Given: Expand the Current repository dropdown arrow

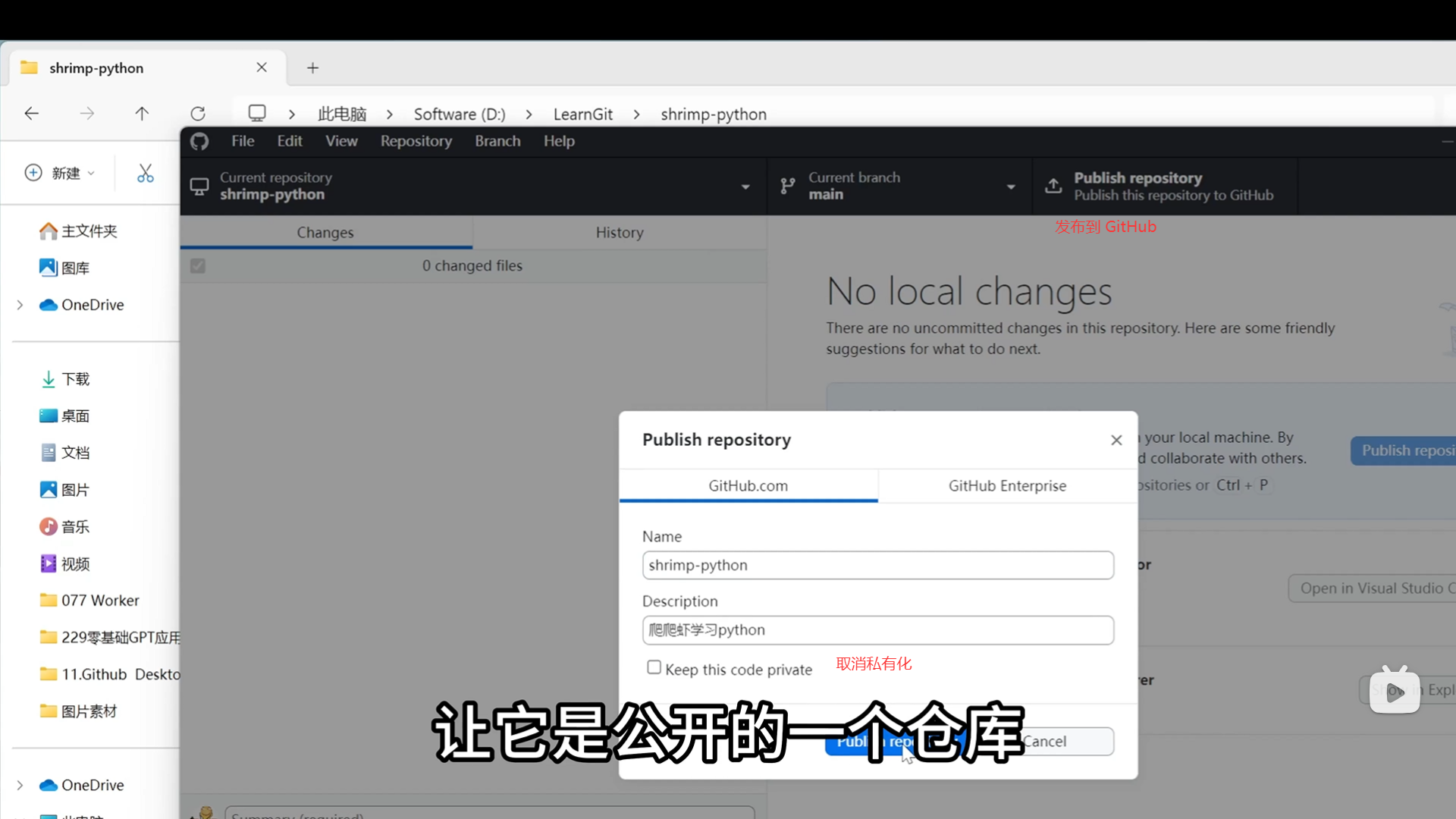Looking at the screenshot, I should point(745,187).
